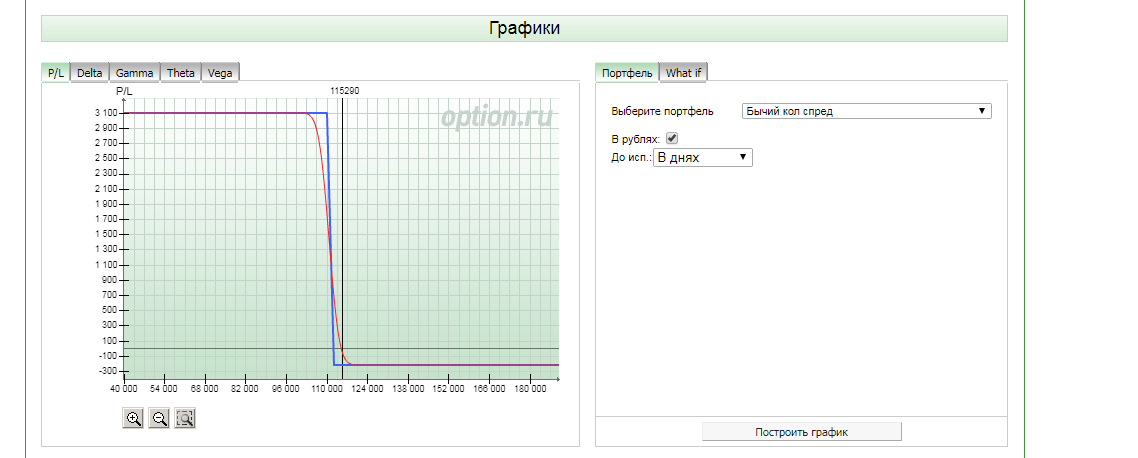Select the Портфель tab

coord(627,73)
